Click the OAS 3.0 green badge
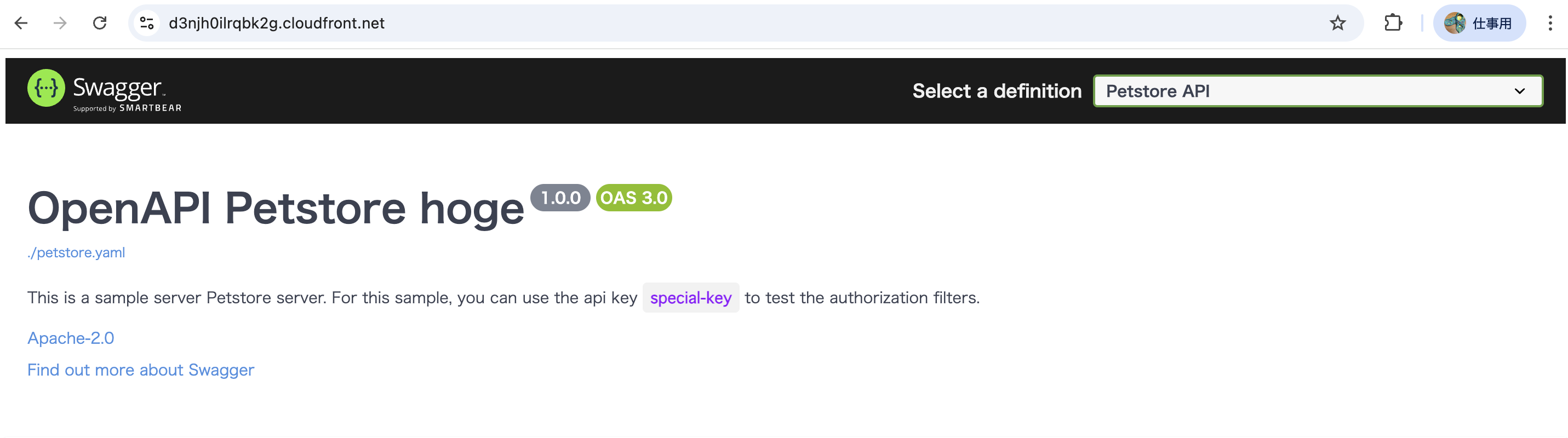This screenshot has height=438, width=1568. pos(634,198)
